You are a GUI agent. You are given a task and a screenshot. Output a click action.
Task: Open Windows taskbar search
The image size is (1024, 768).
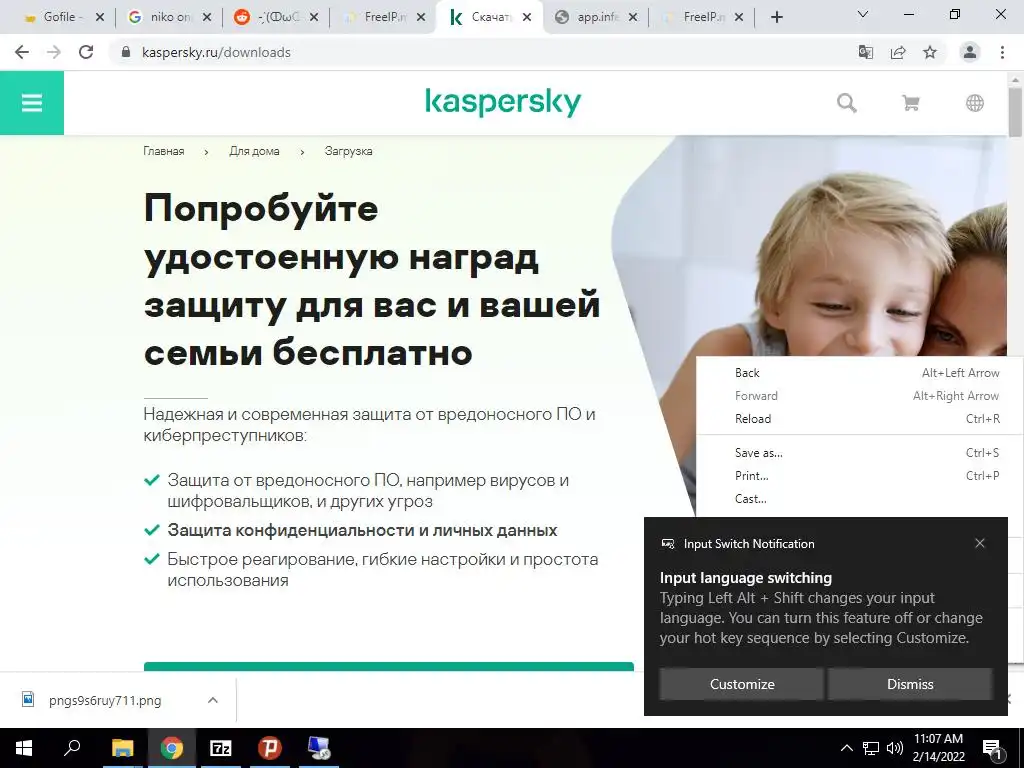pyautogui.click(x=72, y=748)
